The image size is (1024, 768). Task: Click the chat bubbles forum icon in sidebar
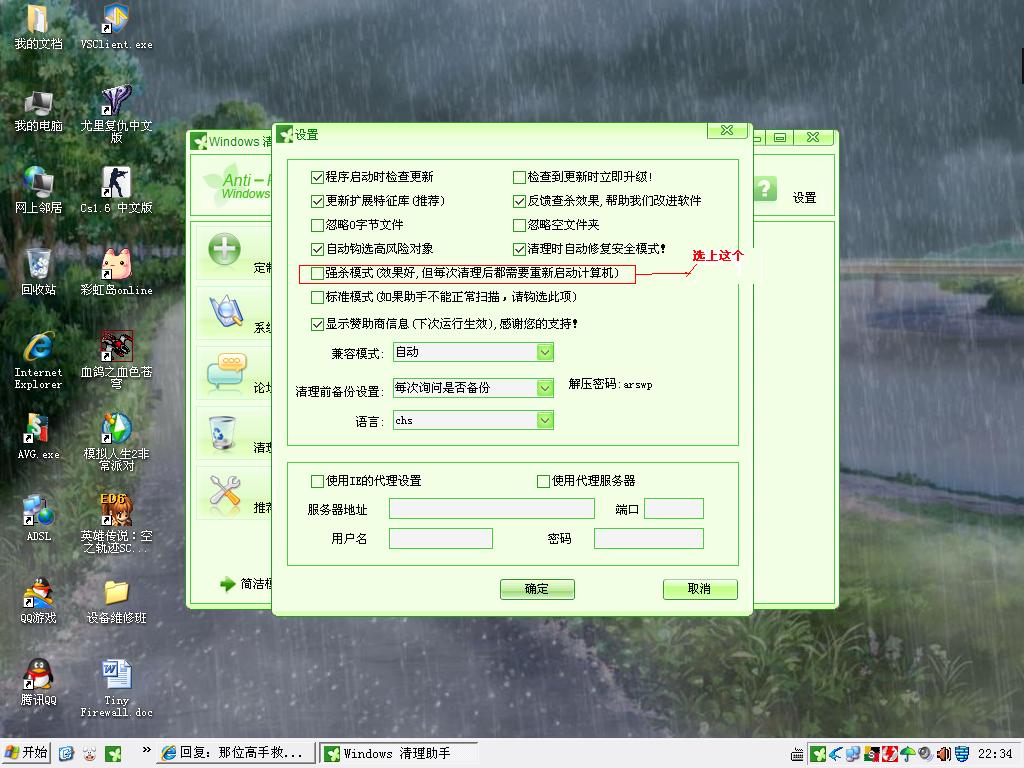click(x=225, y=372)
